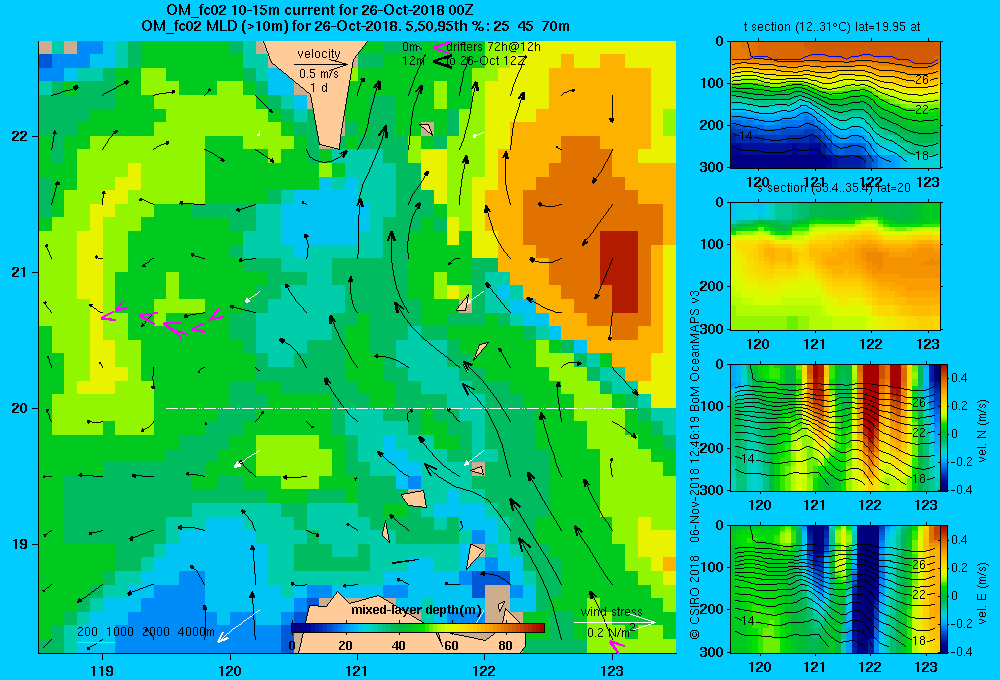The image size is (1000, 680).
Task: Click the title 'OM_fc02 10-15m current for 26-Oct-2018 00Z'
Action: [320, 10]
